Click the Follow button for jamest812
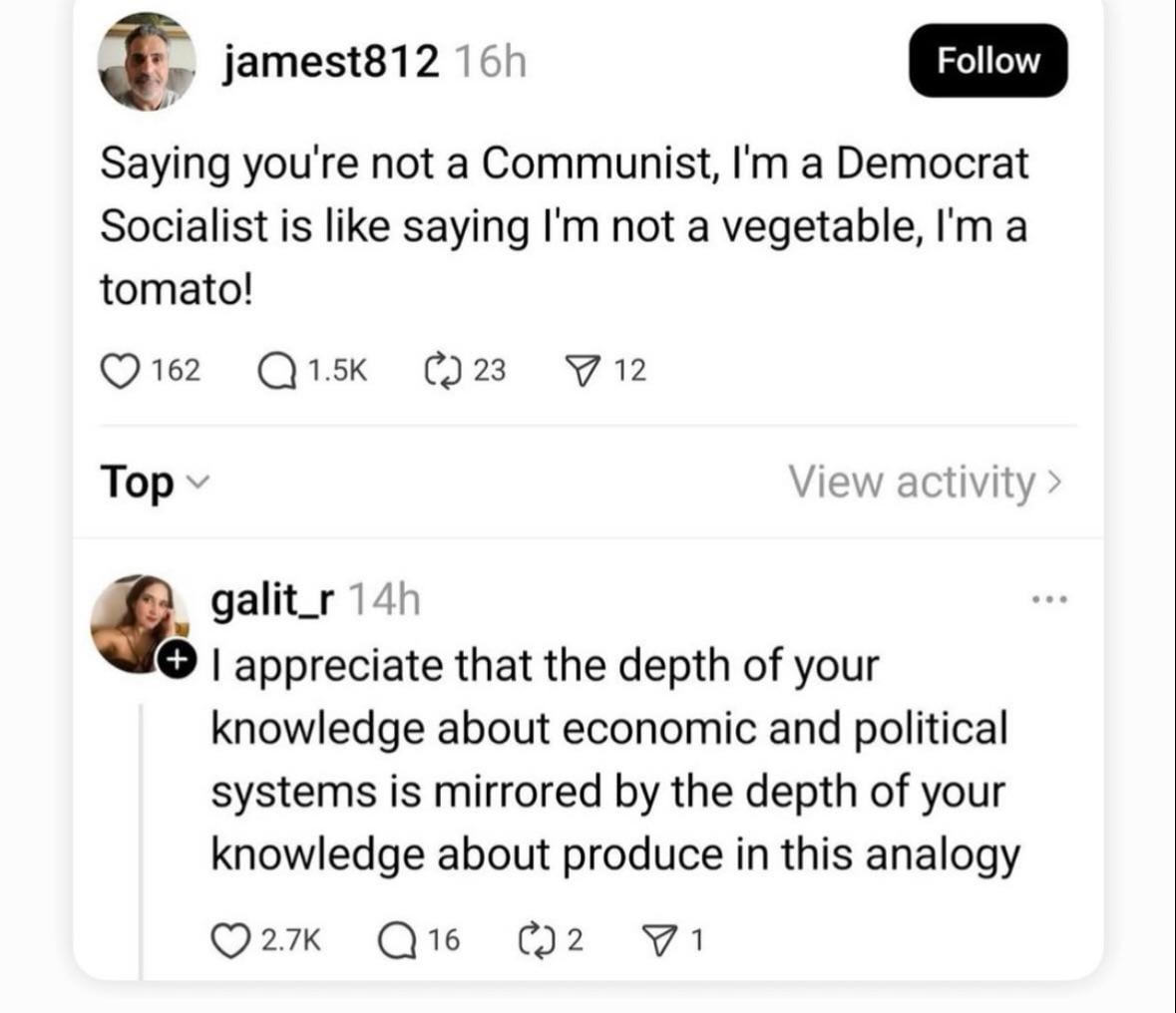The height and width of the screenshot is (1013, 1176). click(987, 61)
